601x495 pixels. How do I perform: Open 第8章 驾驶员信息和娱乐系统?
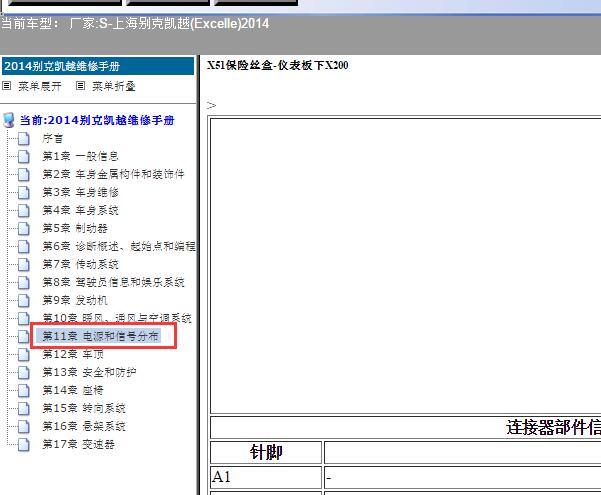113,282
